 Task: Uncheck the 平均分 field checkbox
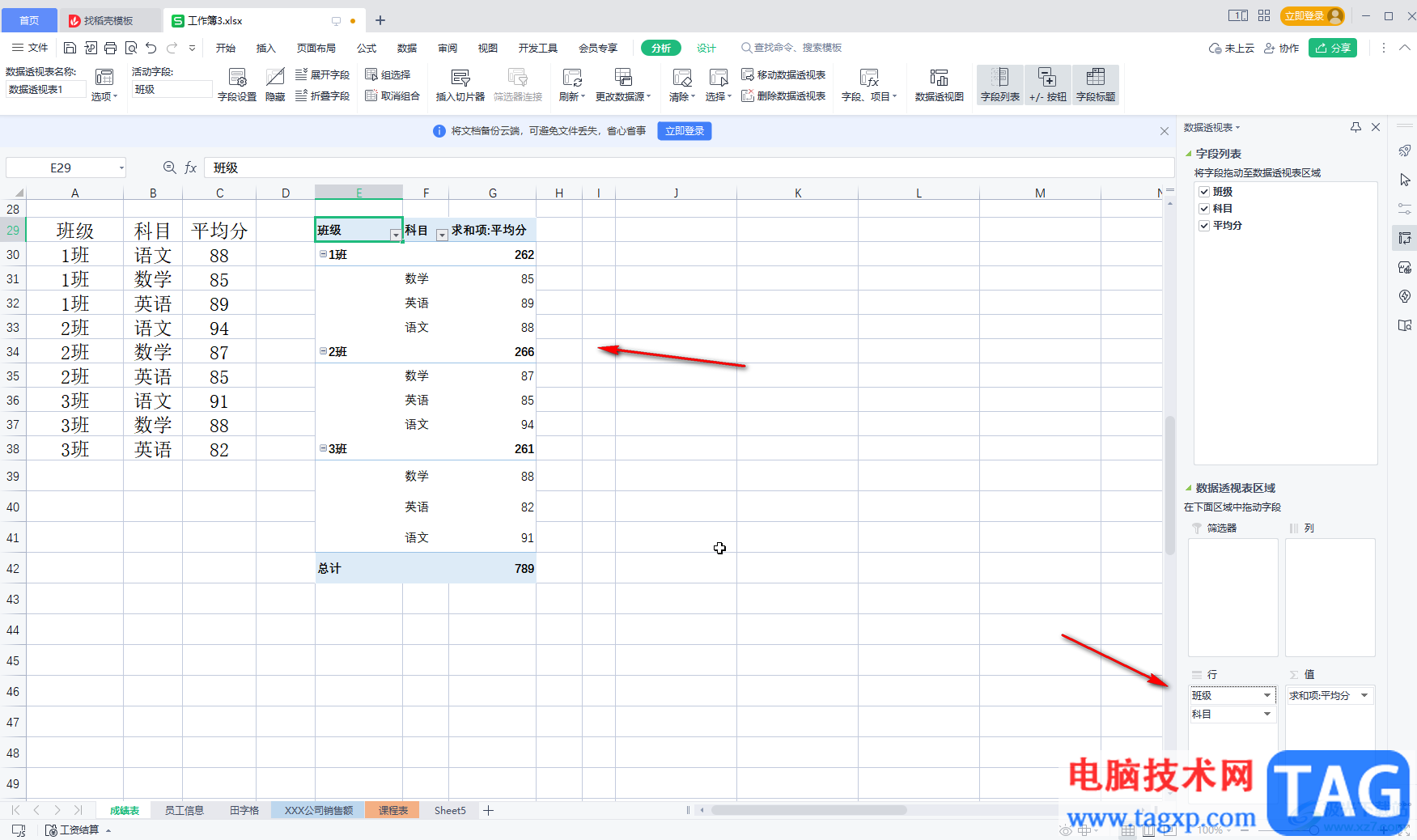(x=1204, y=226)
